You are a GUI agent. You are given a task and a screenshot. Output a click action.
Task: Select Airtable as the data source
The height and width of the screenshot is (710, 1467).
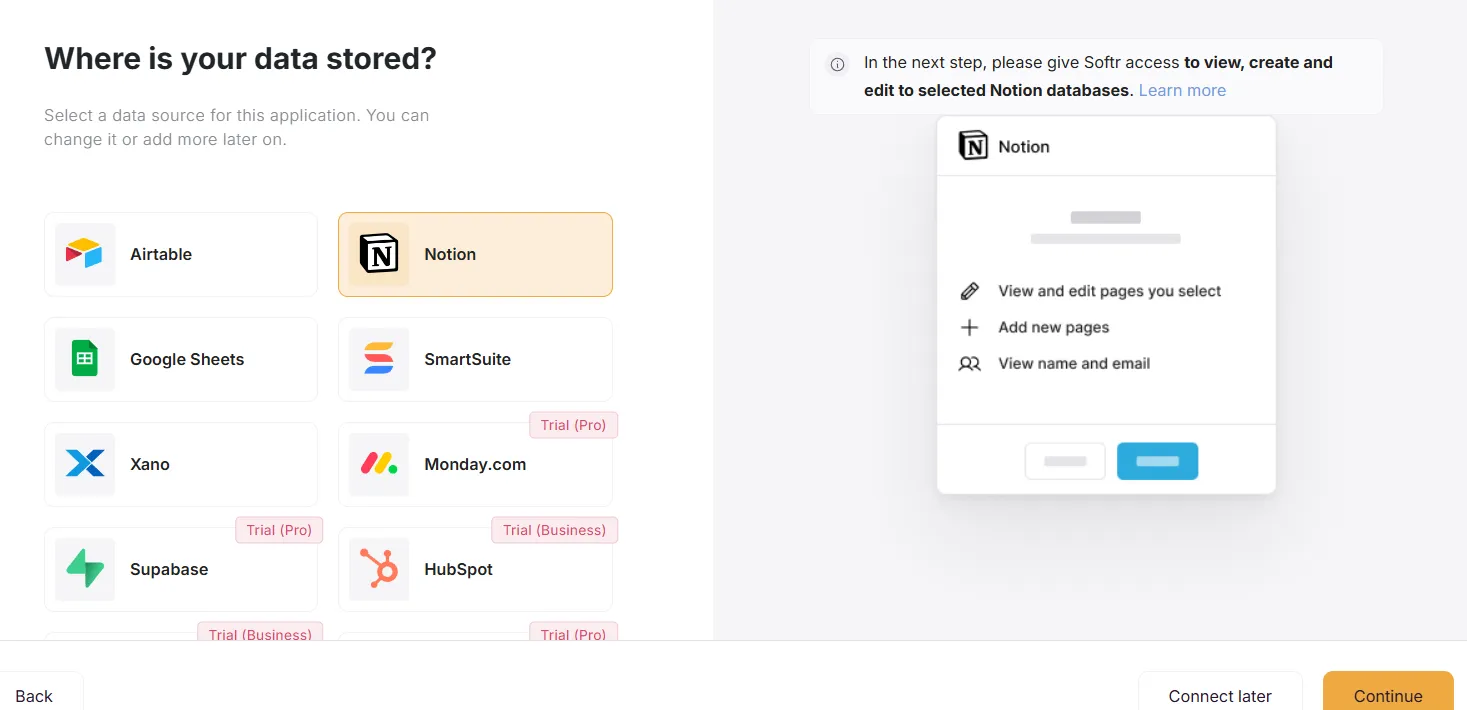(x=181, y=254)
